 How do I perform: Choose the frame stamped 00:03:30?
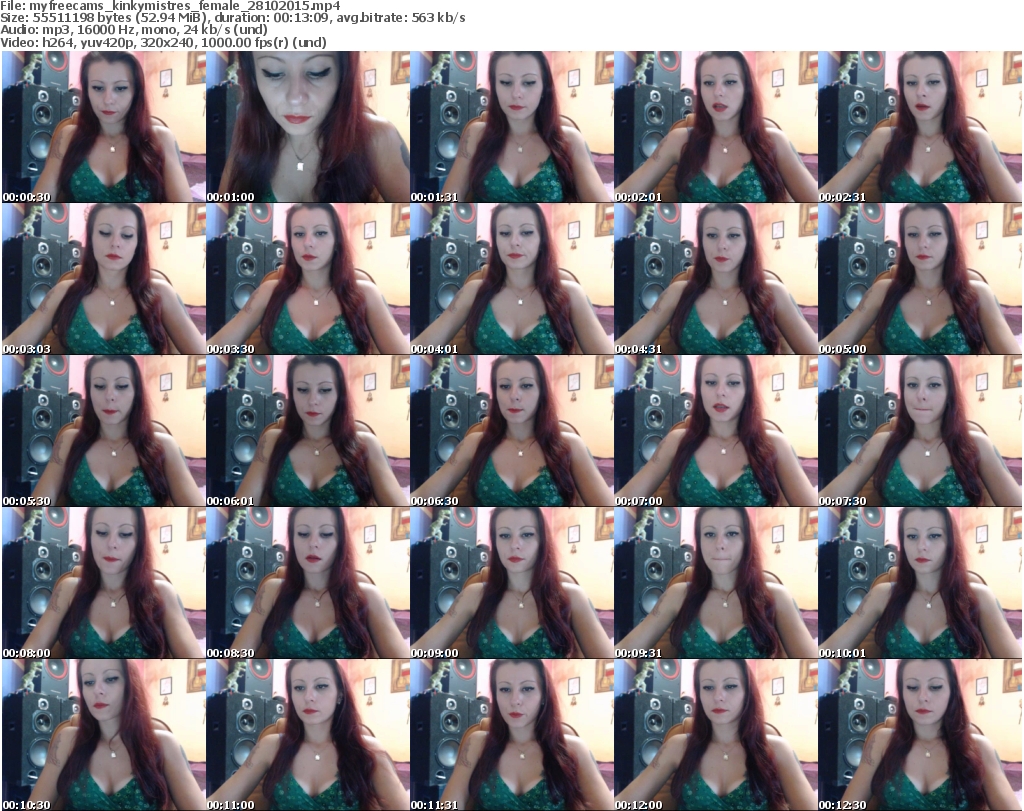pos(308,279)
